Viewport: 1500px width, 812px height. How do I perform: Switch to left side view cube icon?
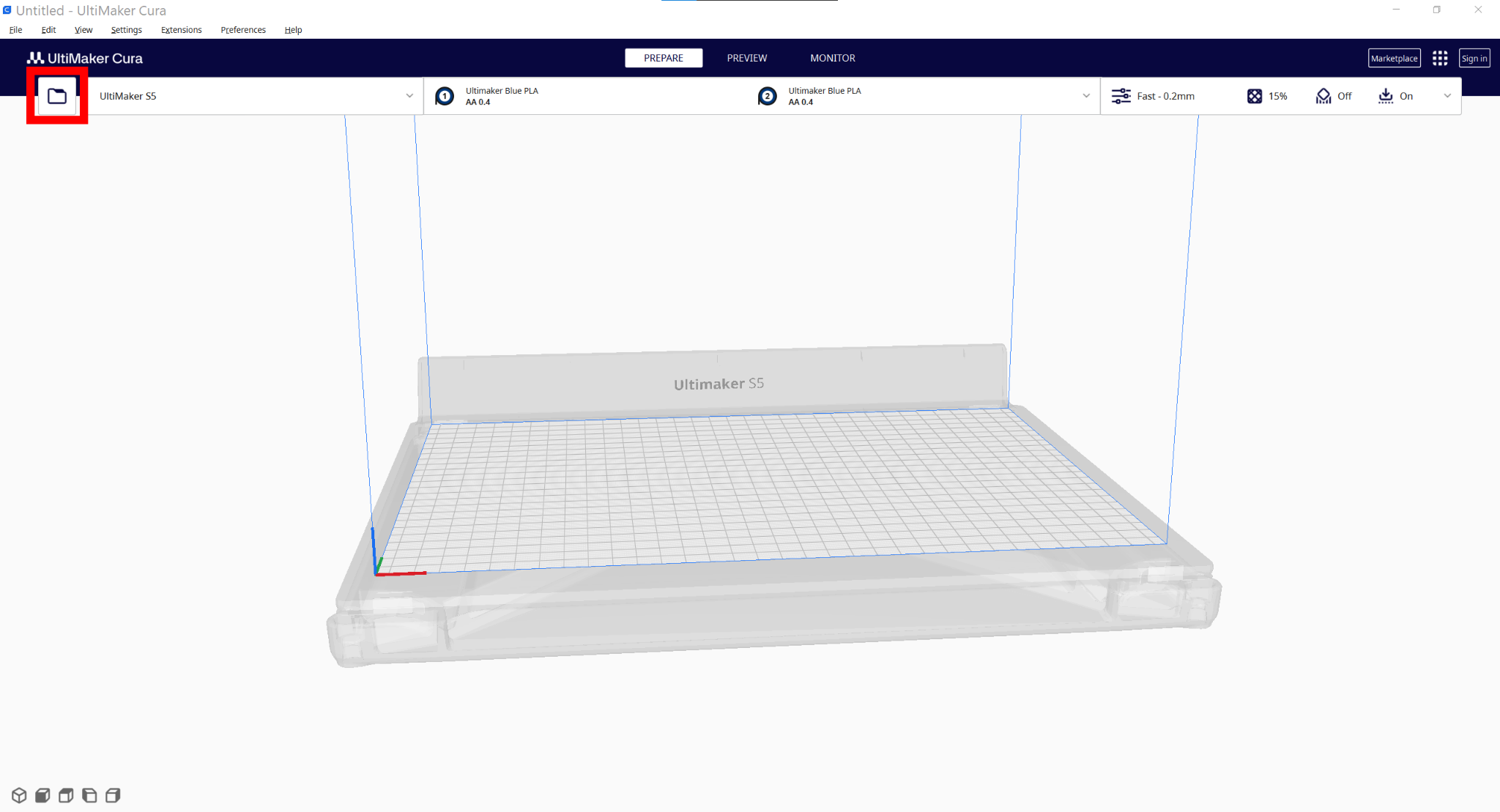pos(89,795)
